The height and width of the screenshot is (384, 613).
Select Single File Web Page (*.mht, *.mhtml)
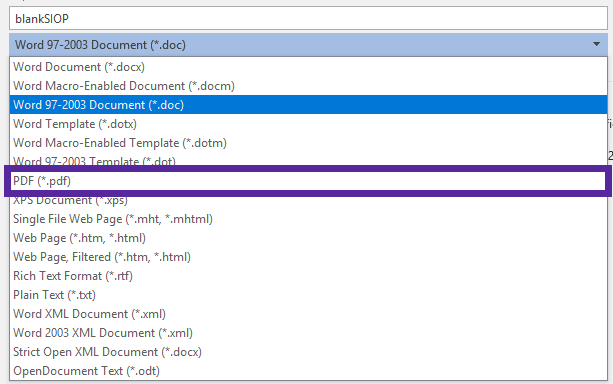pos(308,219)
